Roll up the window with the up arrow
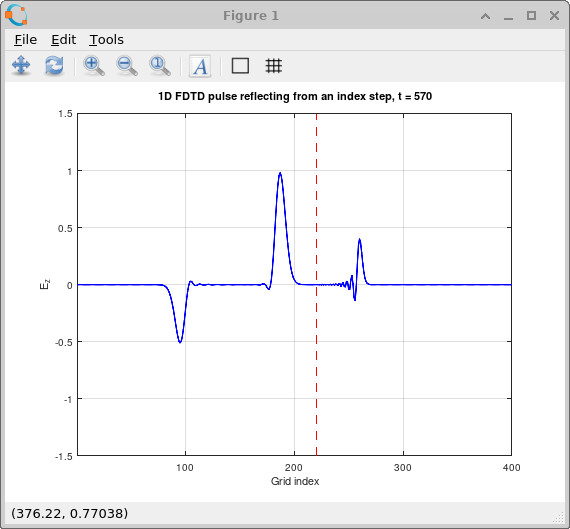This screenshot has height=529, width=570. [485, 16]
